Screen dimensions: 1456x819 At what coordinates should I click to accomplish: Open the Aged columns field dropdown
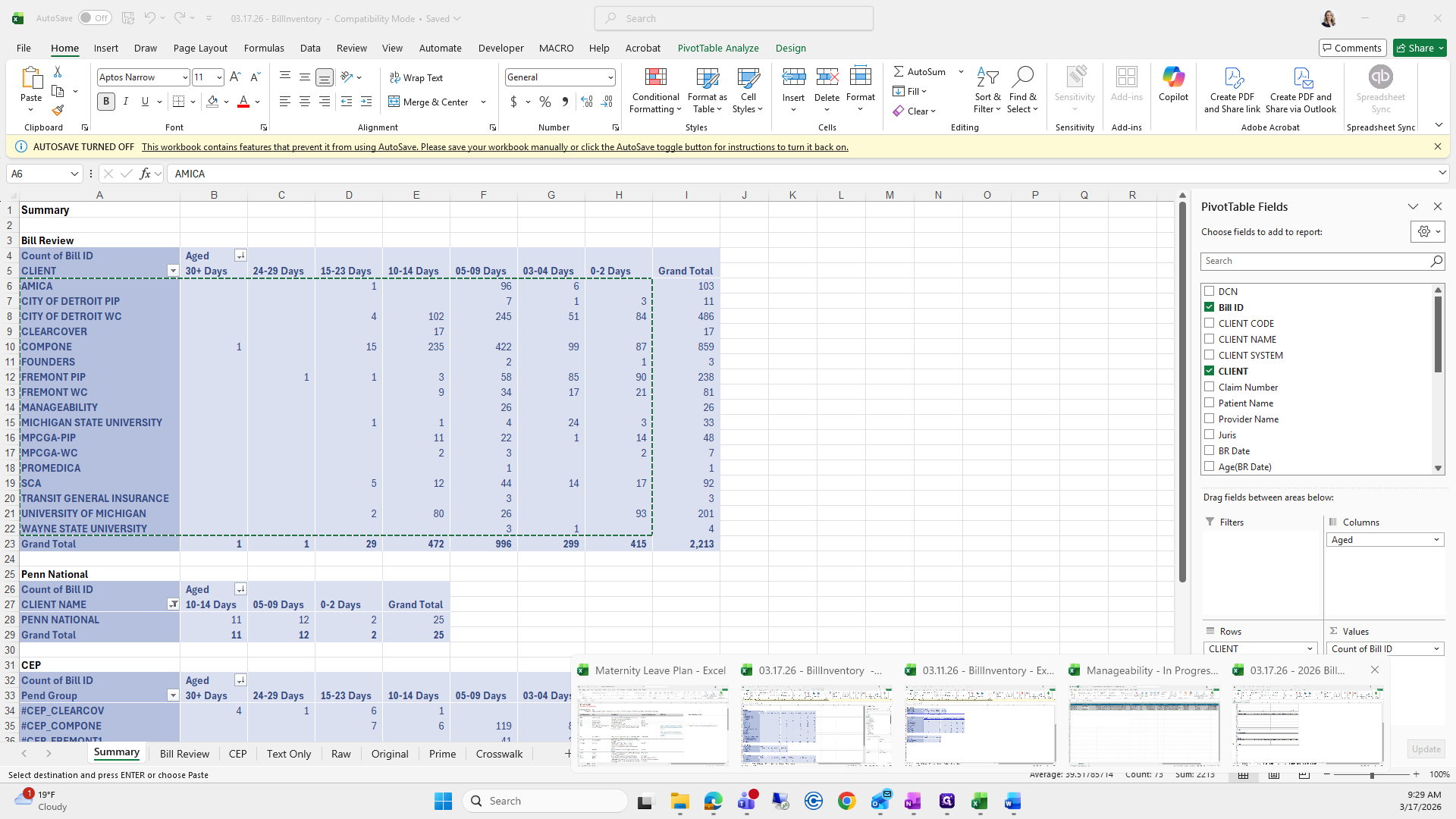click(x=1436, y=540)
